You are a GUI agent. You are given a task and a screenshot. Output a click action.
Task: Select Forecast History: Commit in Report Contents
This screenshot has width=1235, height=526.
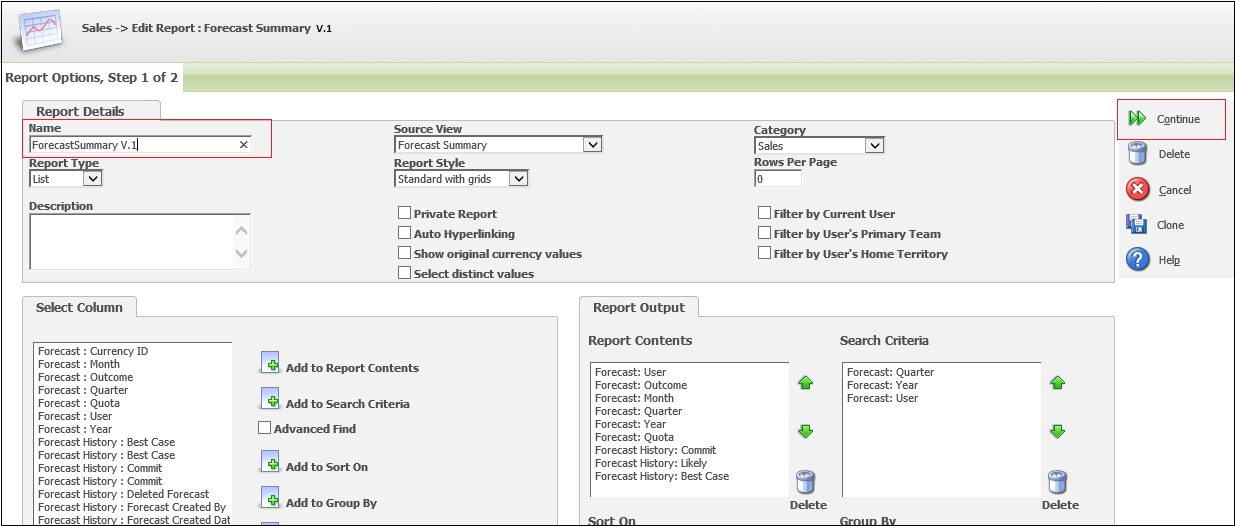pyautogui.click(x=655, y=450)
